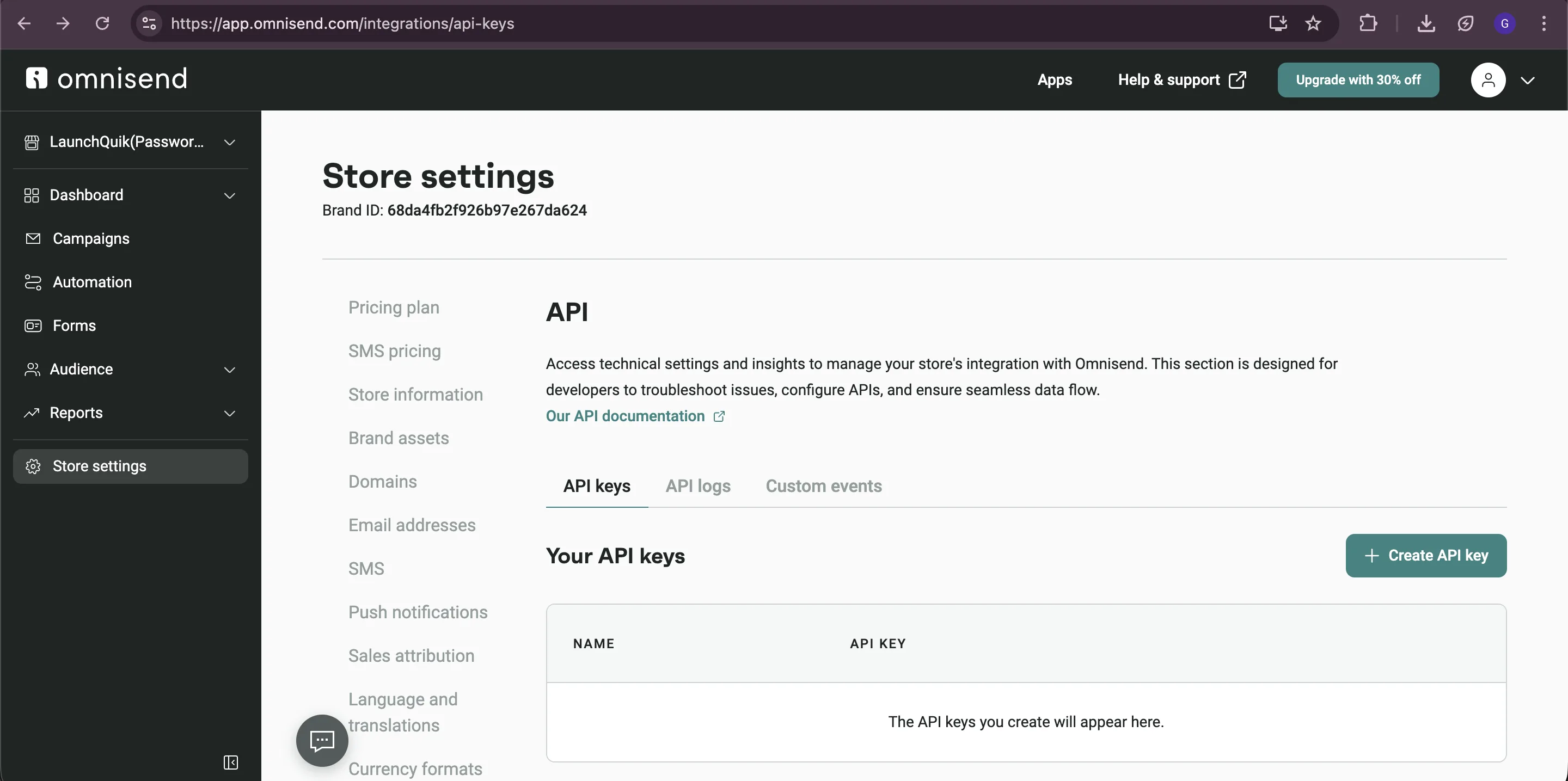Click the external link icon beside API documentation
Screen dimensions: 1568x781
coord(719,416)
